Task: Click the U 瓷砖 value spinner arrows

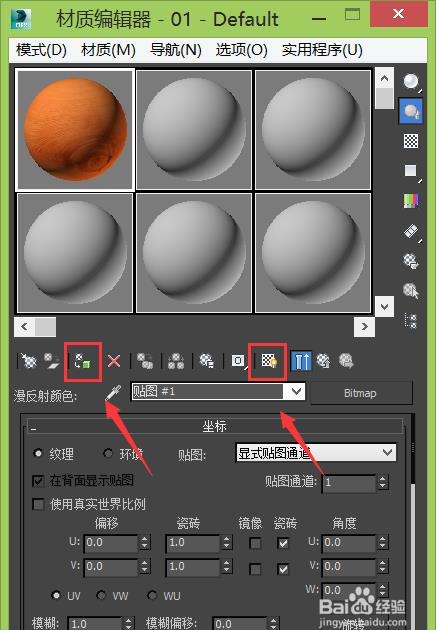Action: point(227,543)
